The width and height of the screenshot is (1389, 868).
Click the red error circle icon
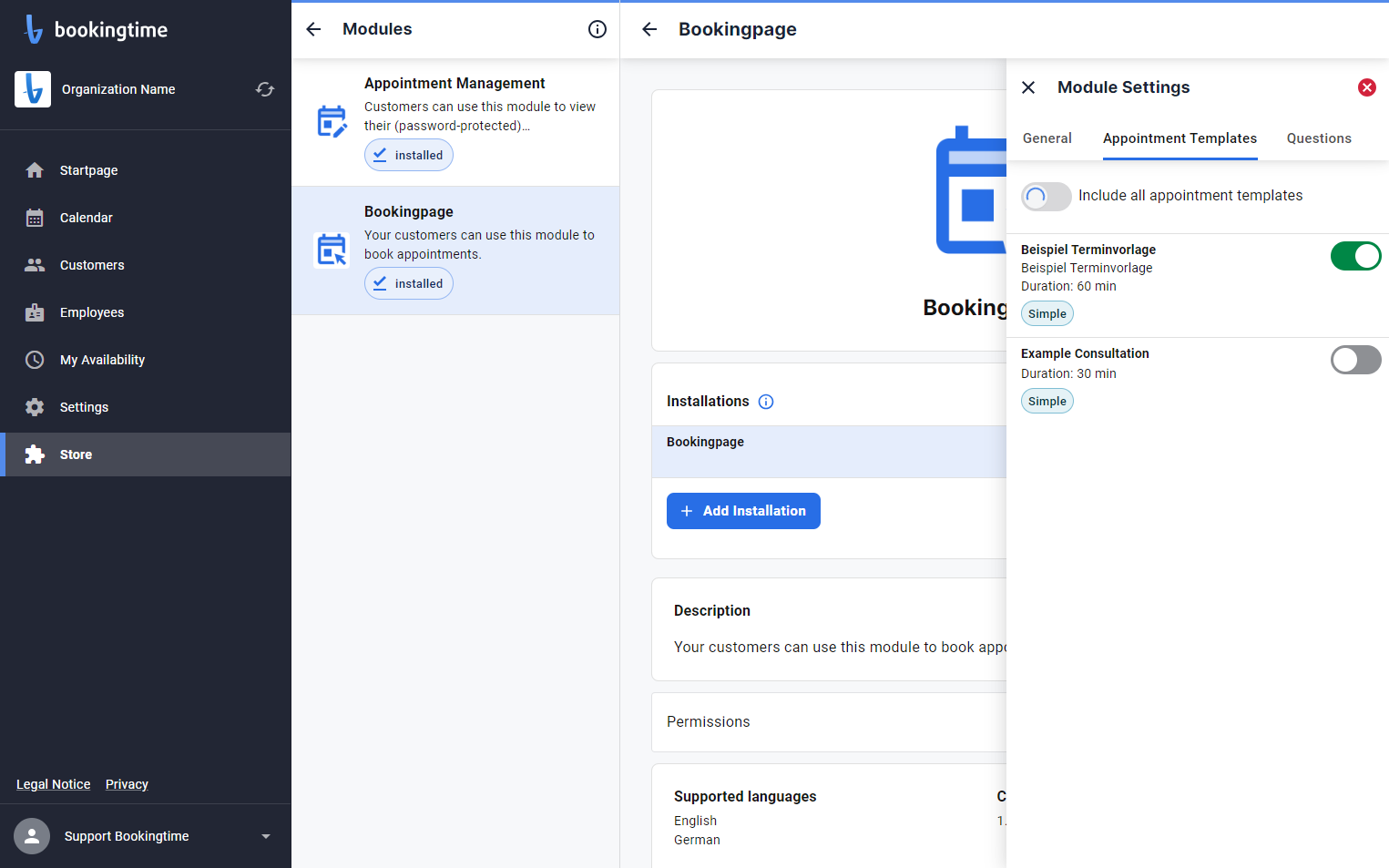(1367, 87)
